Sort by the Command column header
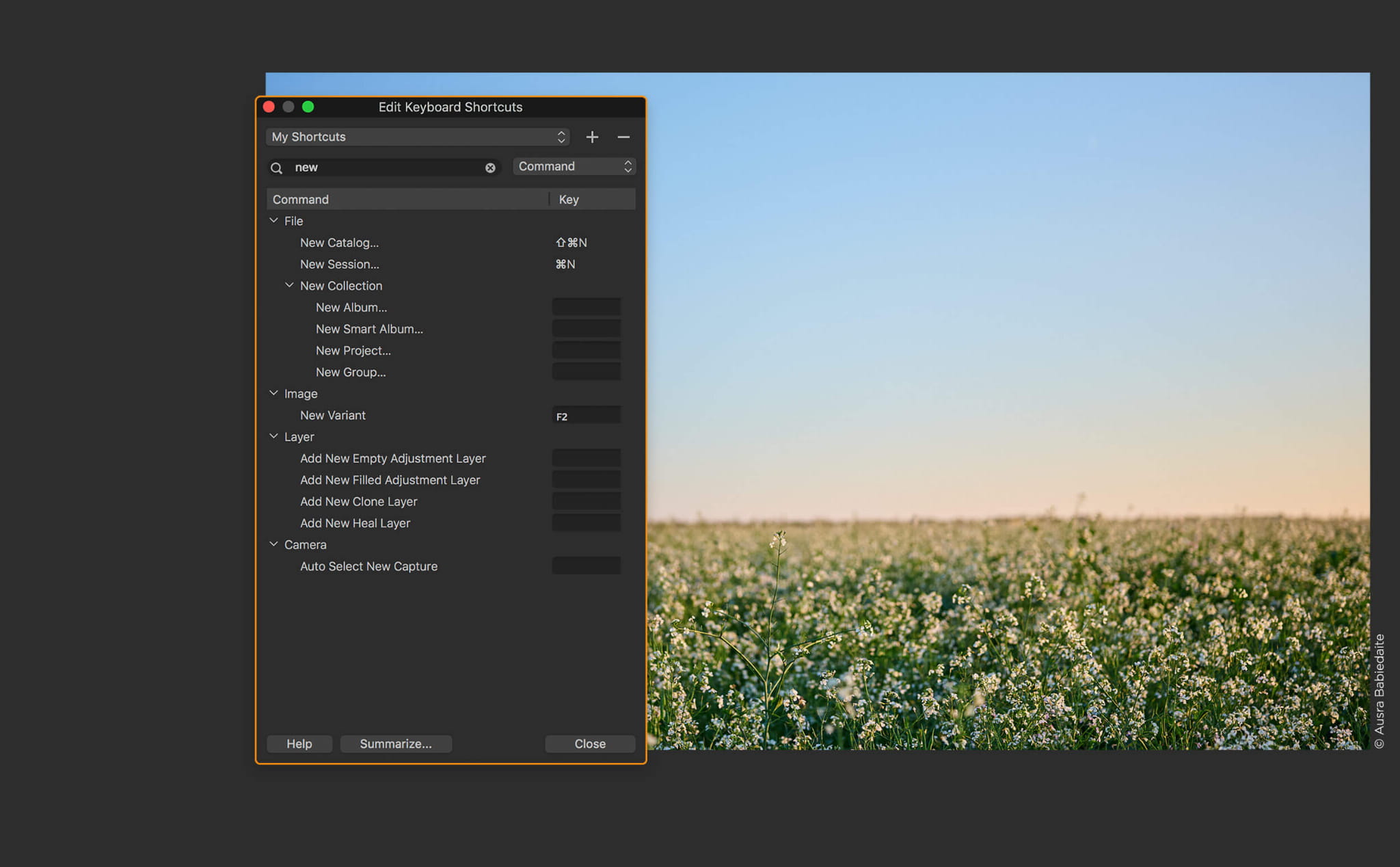 pyautogui.click(x=407, y=199)
